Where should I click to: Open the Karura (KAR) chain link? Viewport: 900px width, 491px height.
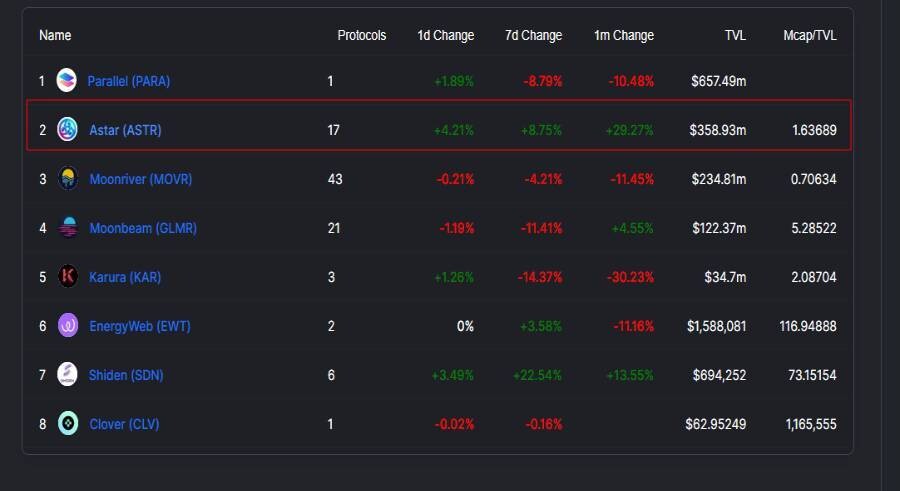coord(125,277)
